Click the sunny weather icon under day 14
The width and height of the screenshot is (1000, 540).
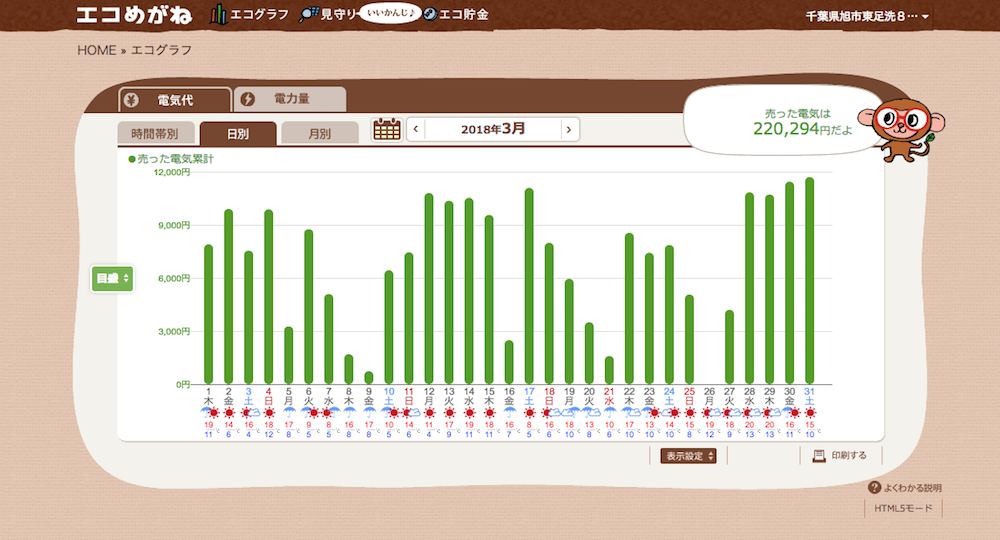(469, 412)
